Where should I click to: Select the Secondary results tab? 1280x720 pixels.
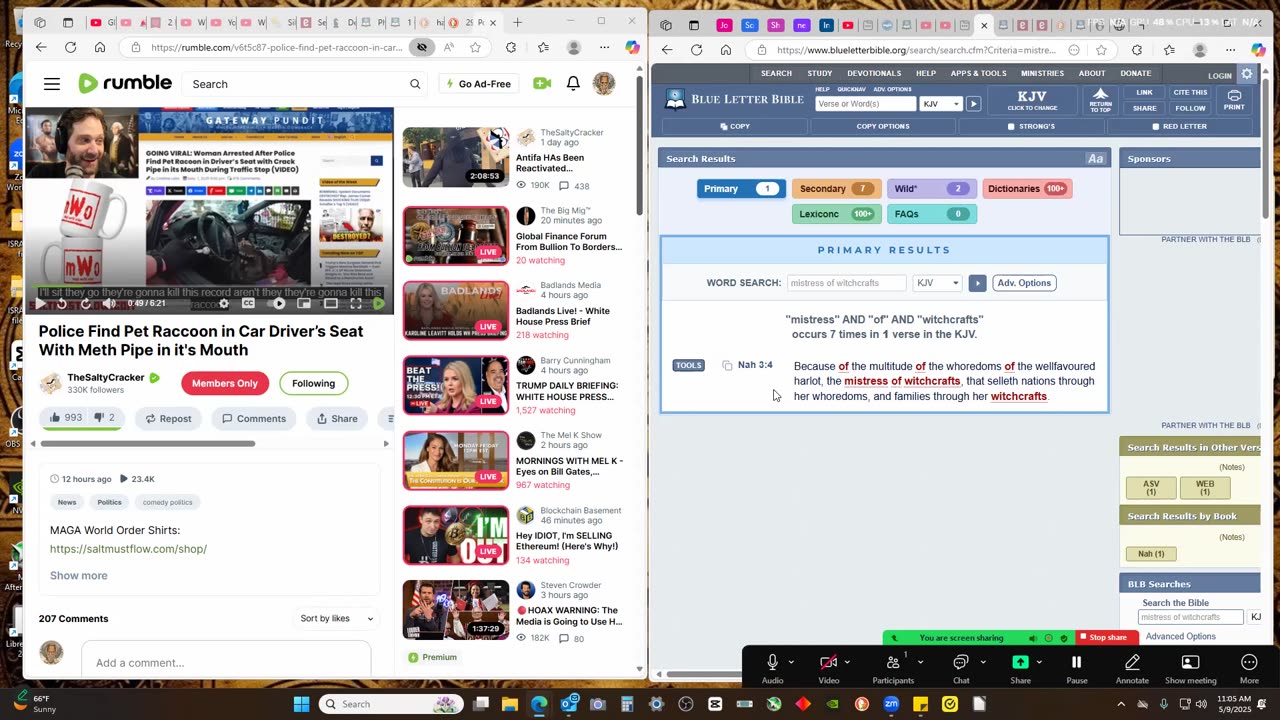[x=836, y=188]
